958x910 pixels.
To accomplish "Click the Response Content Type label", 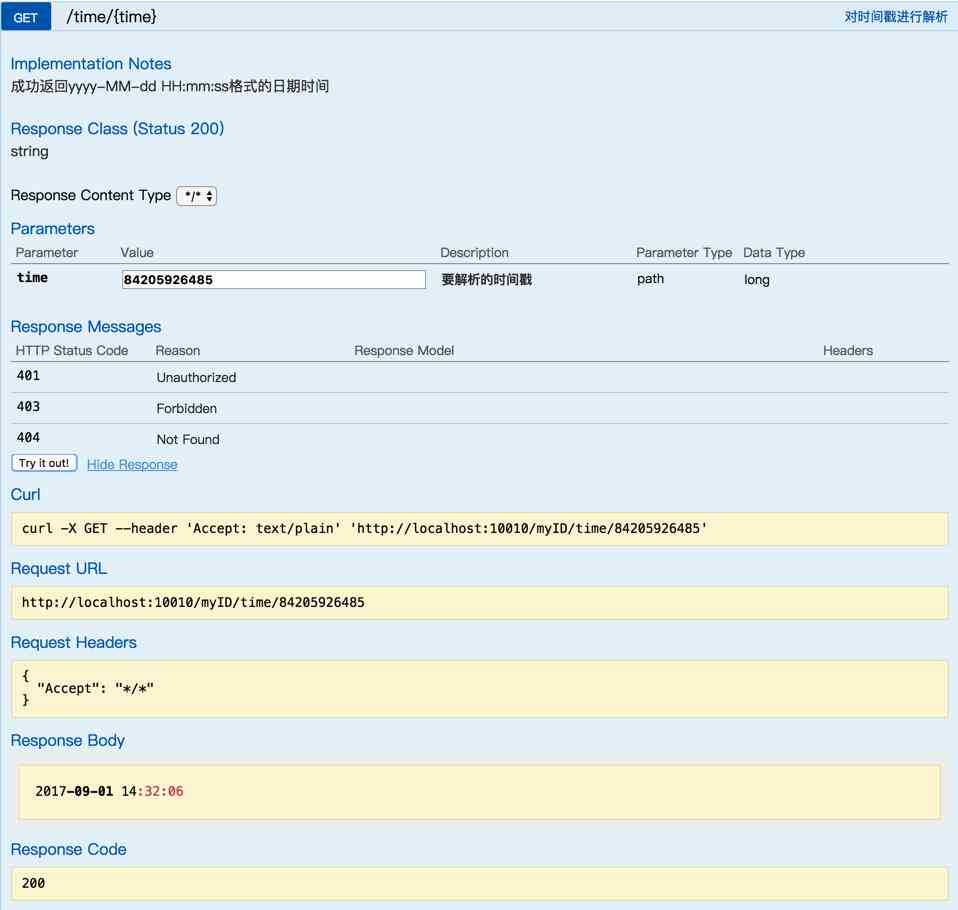I will pyautogui.click(x=90, y=196).
